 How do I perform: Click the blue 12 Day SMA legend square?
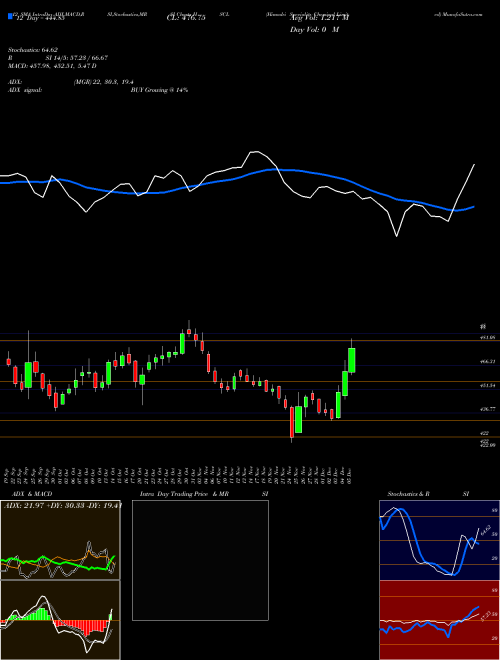tap(10, 16)
